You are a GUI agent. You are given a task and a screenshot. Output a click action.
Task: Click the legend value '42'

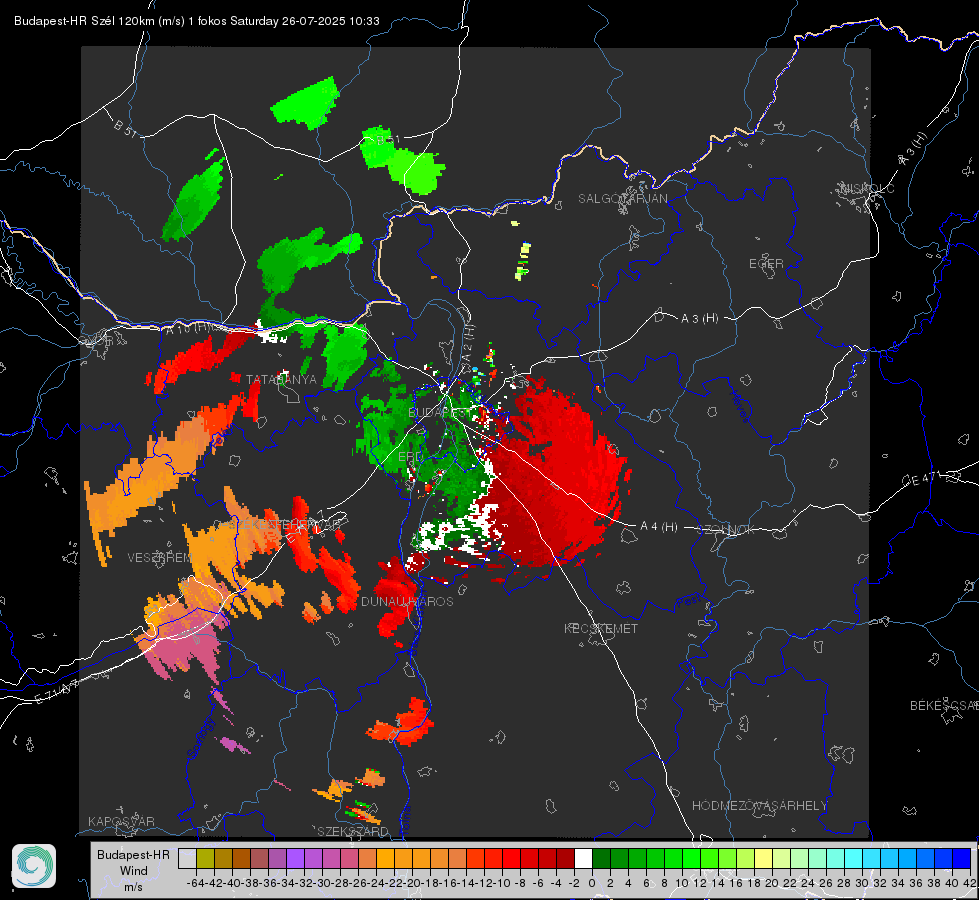click(969, 883)
